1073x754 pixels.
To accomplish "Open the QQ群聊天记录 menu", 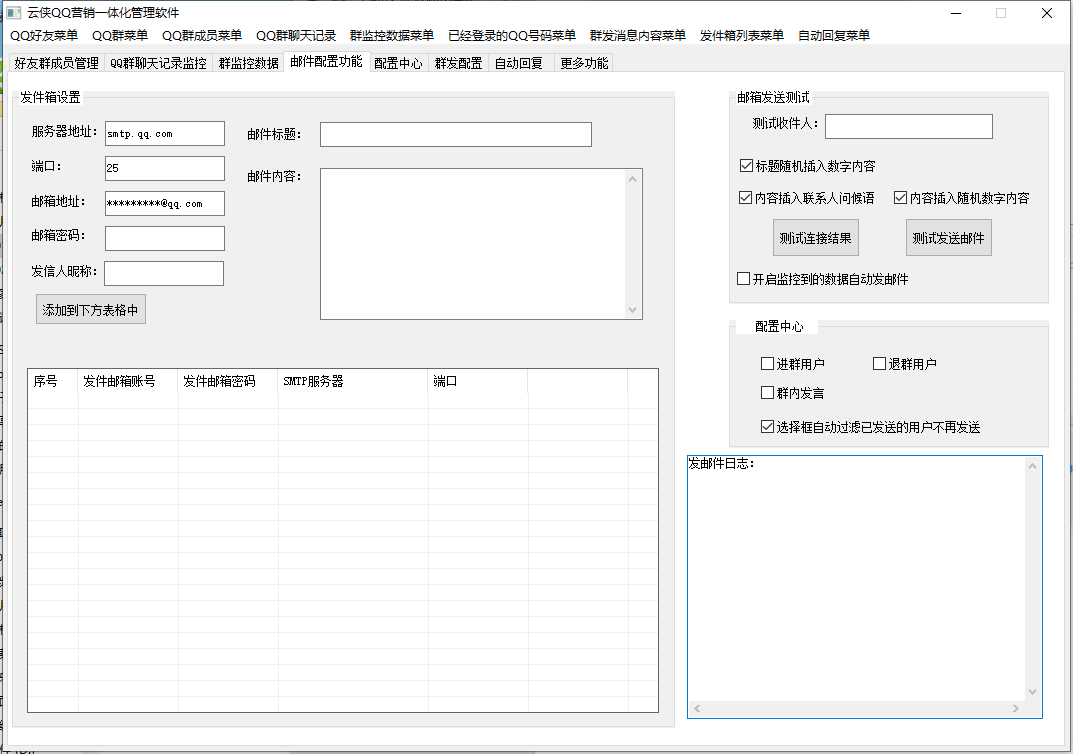I will coord(296,36).
